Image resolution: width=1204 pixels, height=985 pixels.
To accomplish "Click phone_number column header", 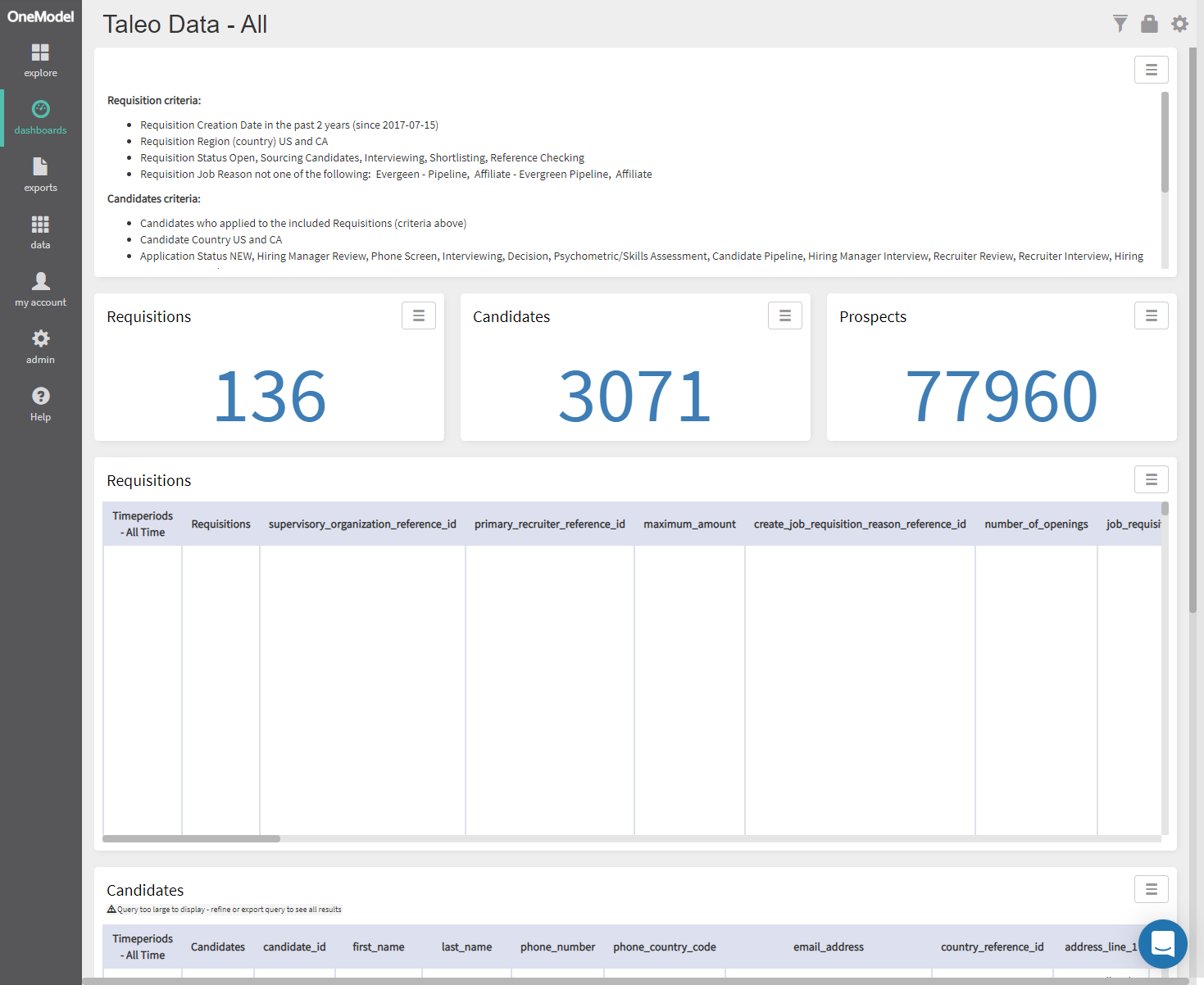I will click(557, 946).
